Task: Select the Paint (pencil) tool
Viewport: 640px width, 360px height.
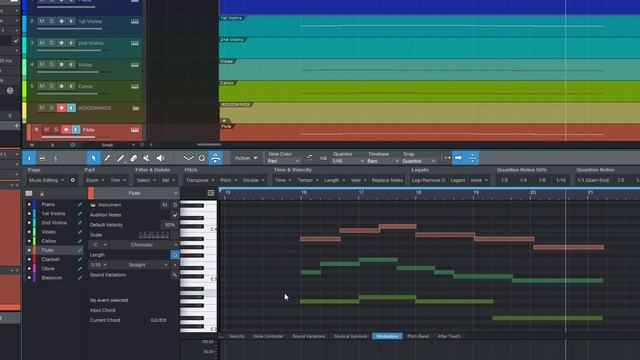Action: pos(107,158)
